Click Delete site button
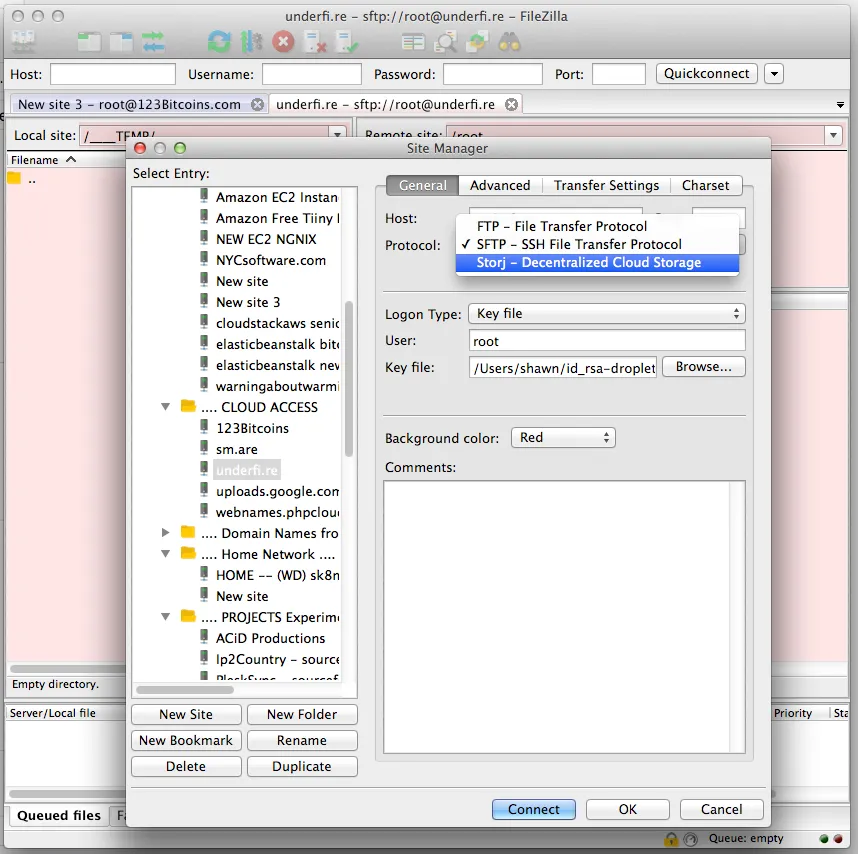Image resolution: width=858 pixels, height=854 pixels. 186,766
